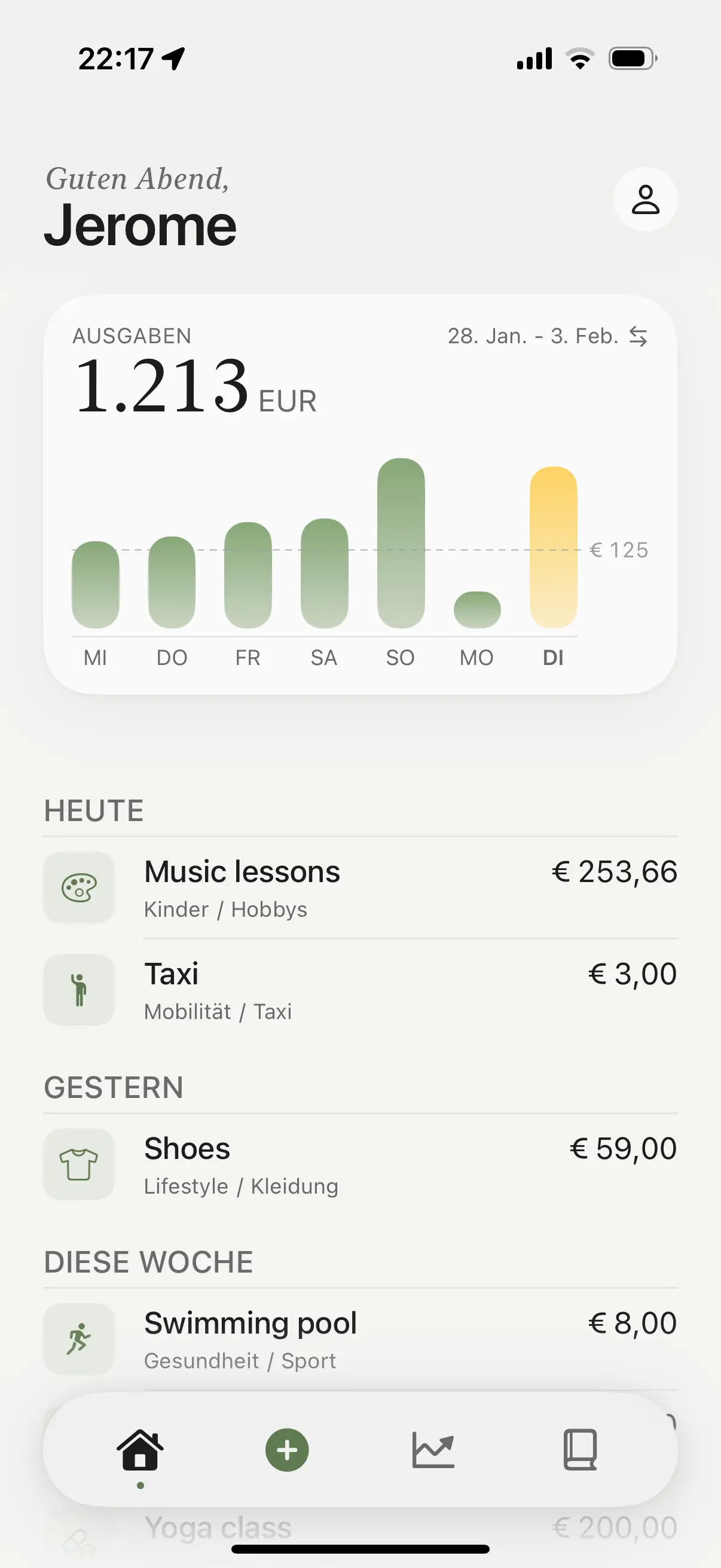The image size is (721, 1568).
Task: Go to the home tab icon
Action: (x=140, y=1450)
